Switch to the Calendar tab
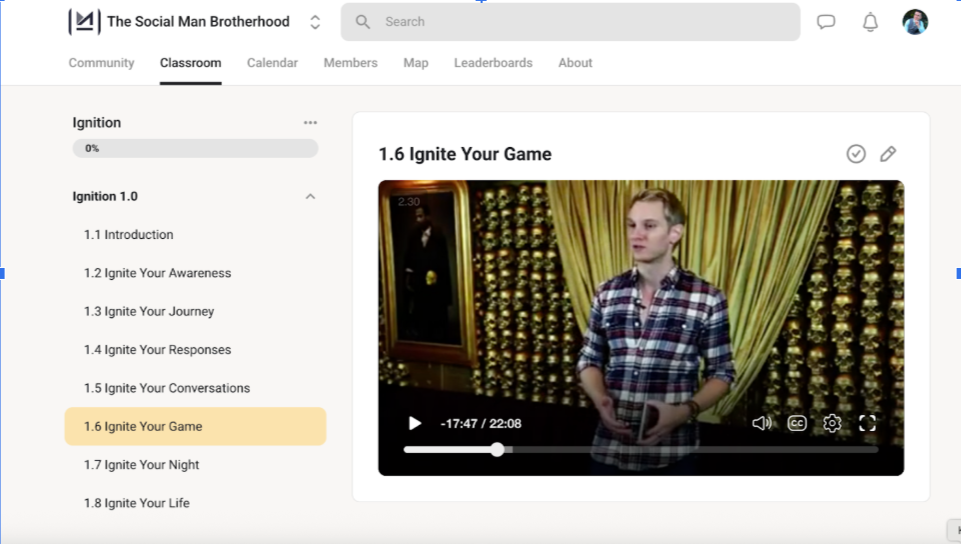Screen dimensions: 961x544 point(272,63)
